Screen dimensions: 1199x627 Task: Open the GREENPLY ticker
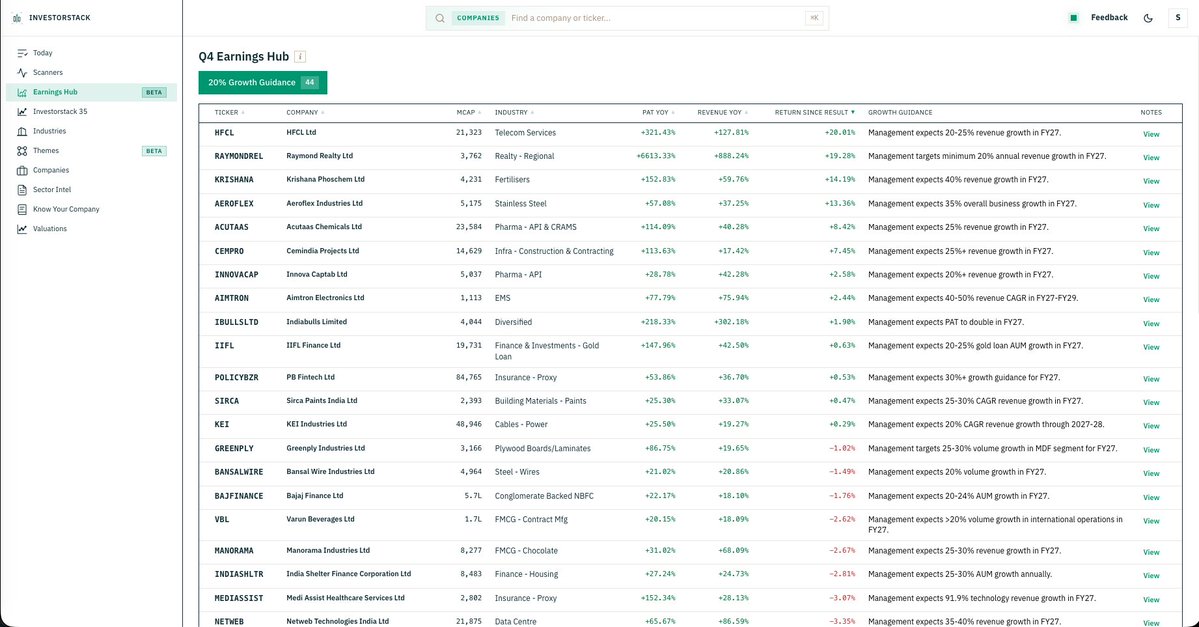(234, 449)
